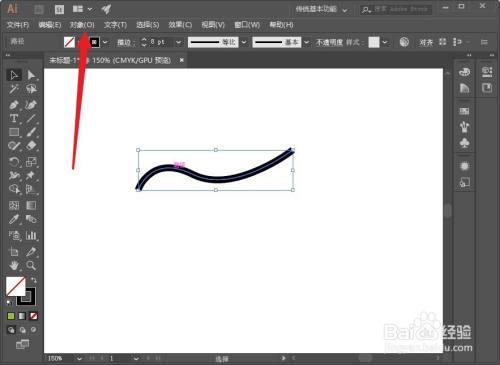Select the Slice tool
This screenshot has height=365, width=500.
[x=31, y=252]
